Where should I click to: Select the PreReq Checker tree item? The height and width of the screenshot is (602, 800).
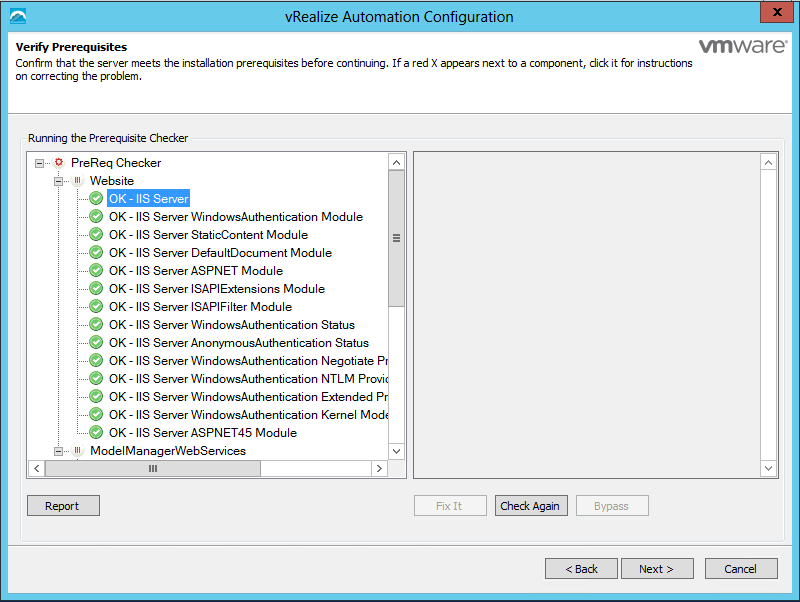point(116,163)
